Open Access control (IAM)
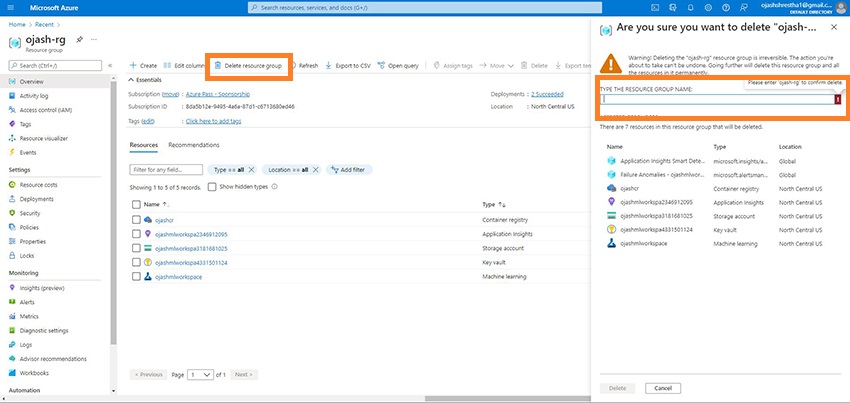 coord(46,110)
